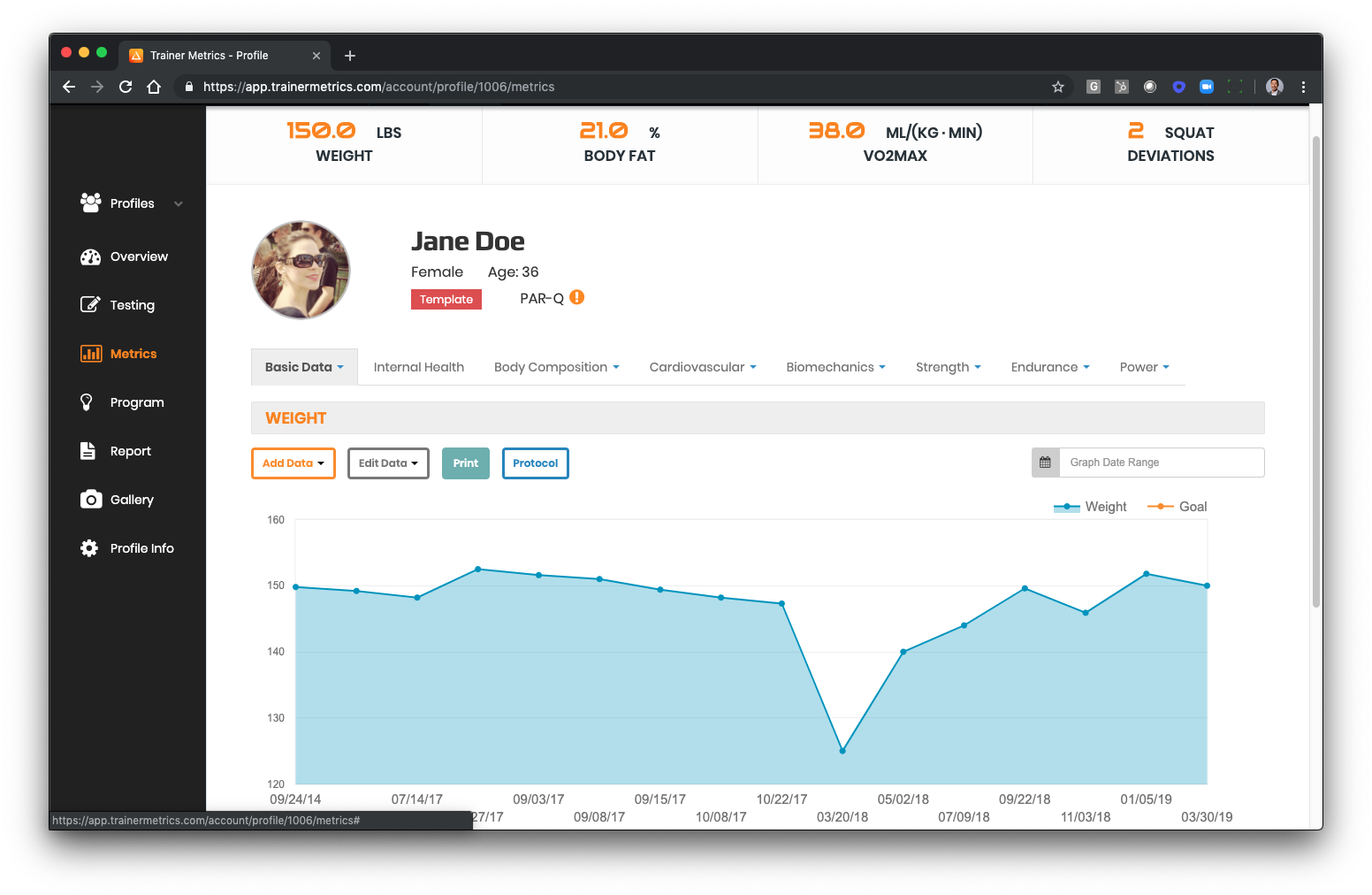Click the browser address bar URL
1372x895 pixels.
379,87
